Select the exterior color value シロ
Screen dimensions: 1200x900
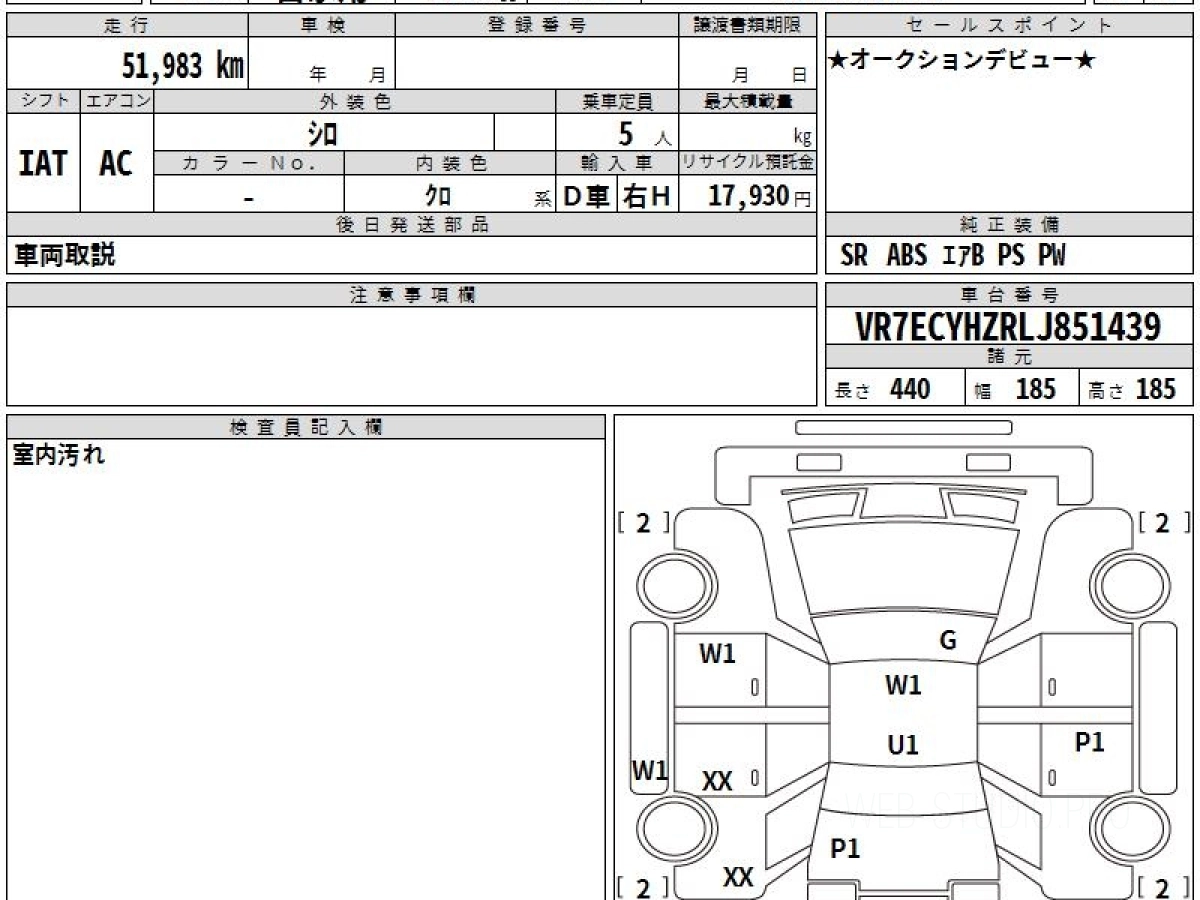tap(322, 132)
